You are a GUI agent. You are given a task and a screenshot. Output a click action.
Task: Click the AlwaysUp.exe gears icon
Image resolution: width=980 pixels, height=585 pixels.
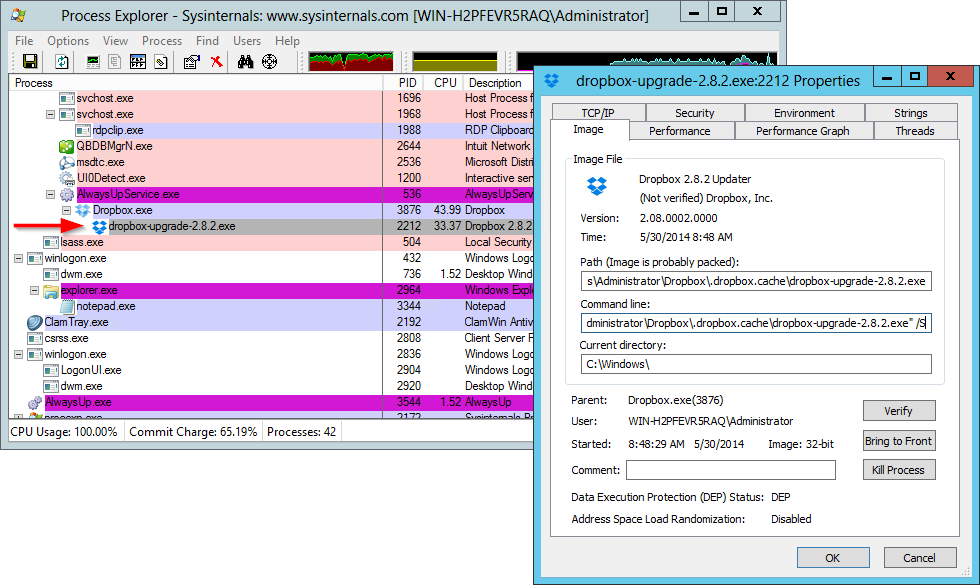point(35,402)
